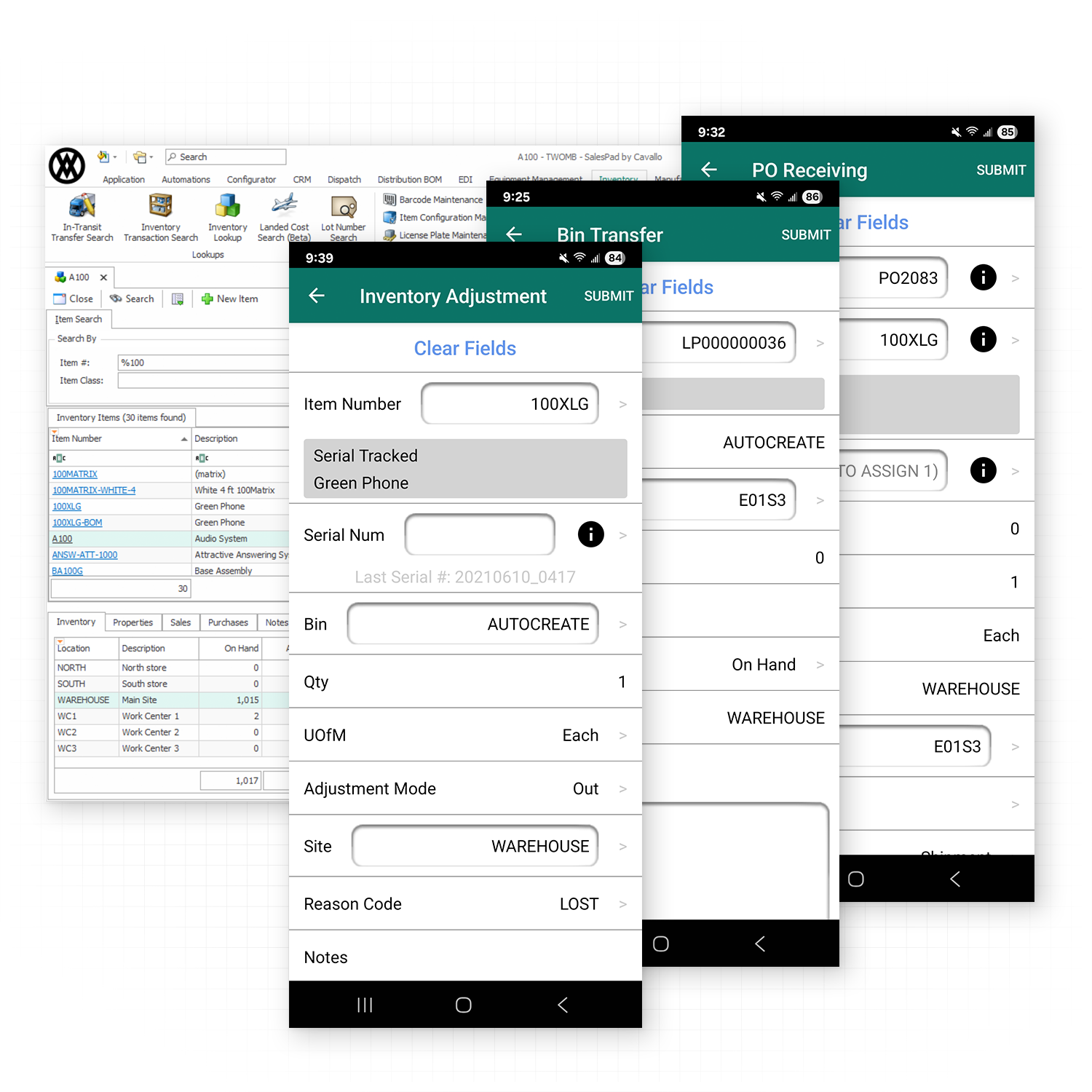Click in the Item Class input field
This screenshot has width=1092, height=1092.
coord(204,380)
